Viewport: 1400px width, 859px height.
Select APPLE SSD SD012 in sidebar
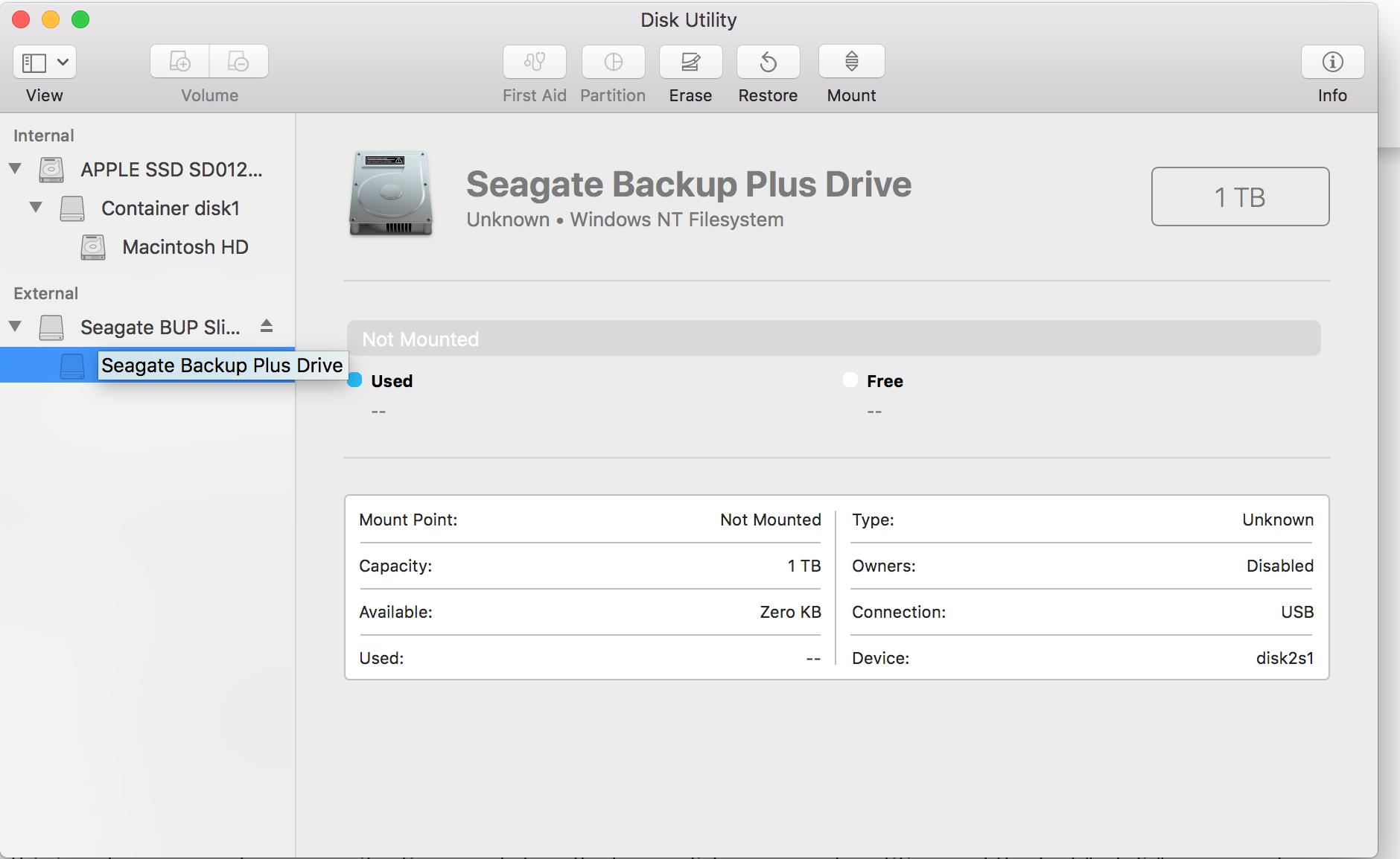tap(147, 170)
